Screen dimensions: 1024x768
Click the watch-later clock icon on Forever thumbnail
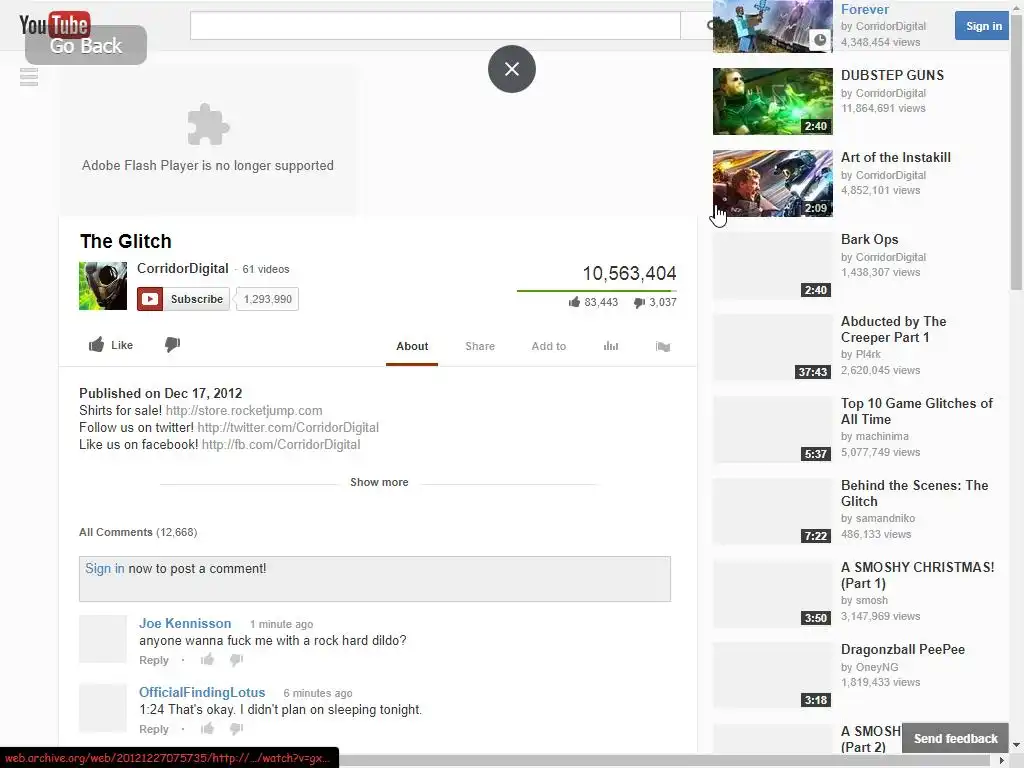(820, 40)
